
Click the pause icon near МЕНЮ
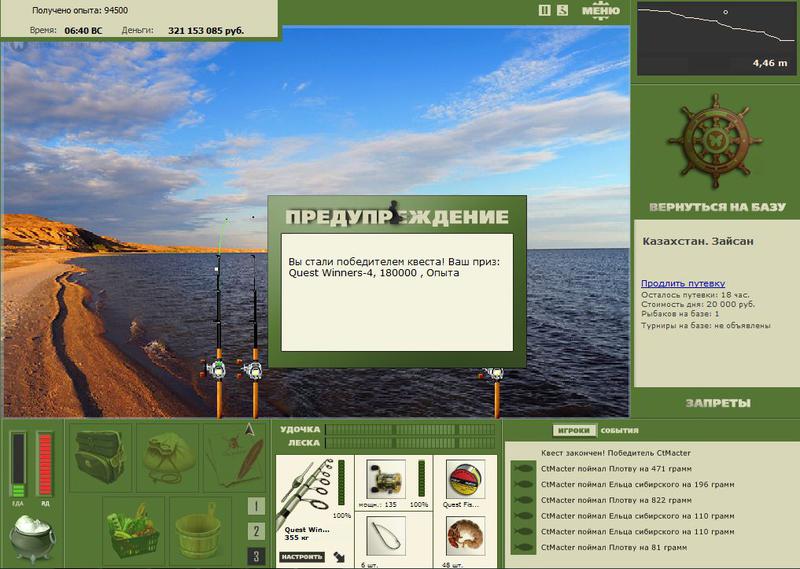coord(544,10)
